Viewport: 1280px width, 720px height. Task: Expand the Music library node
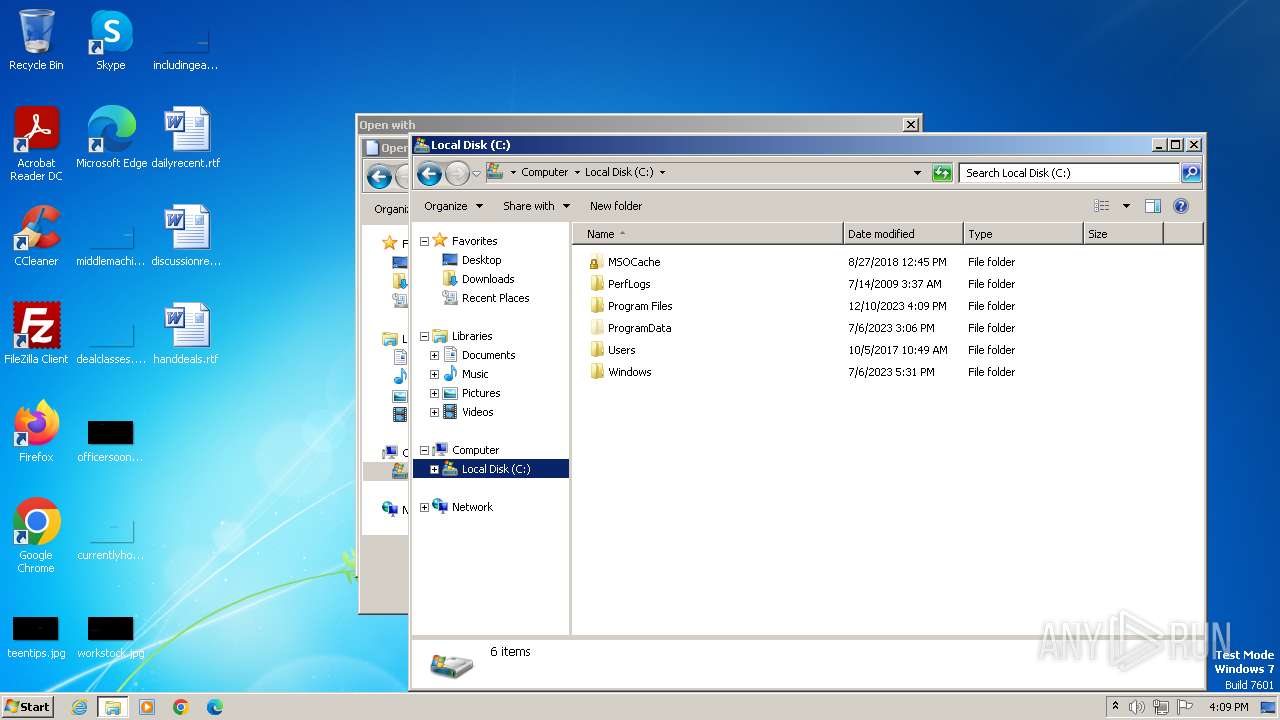pos(434,374)
